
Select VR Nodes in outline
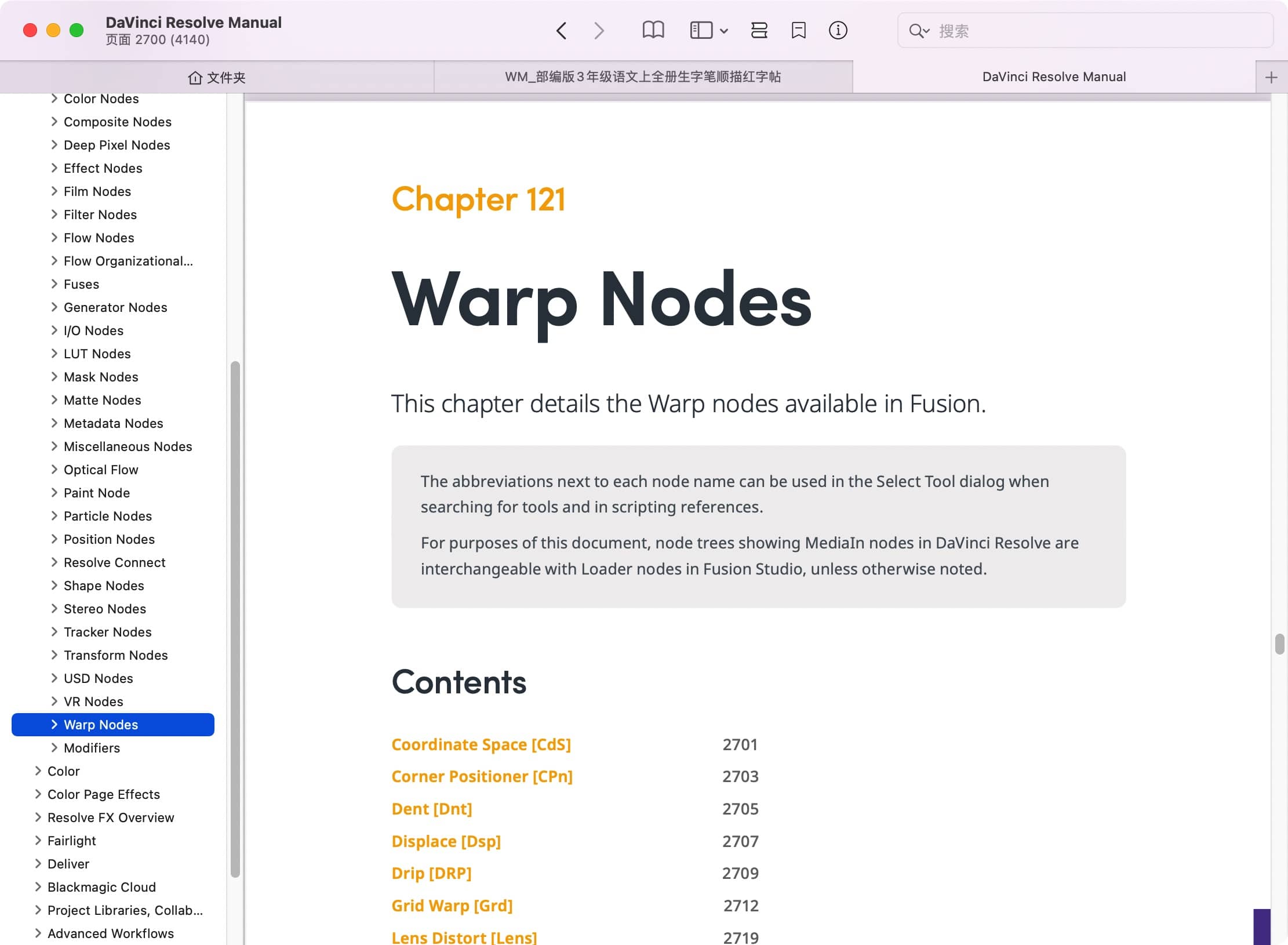click(x=93, y=702)
